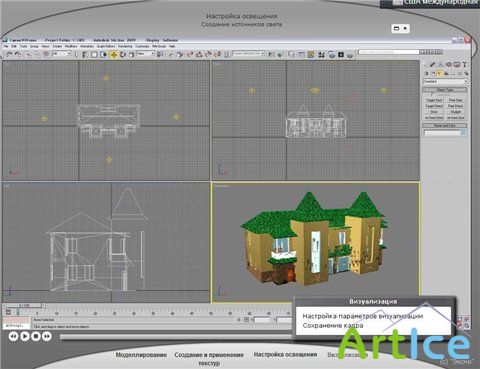Switch to the Motion command panel tab
This screenshot has width=480, height=369.
click(449, 64)
